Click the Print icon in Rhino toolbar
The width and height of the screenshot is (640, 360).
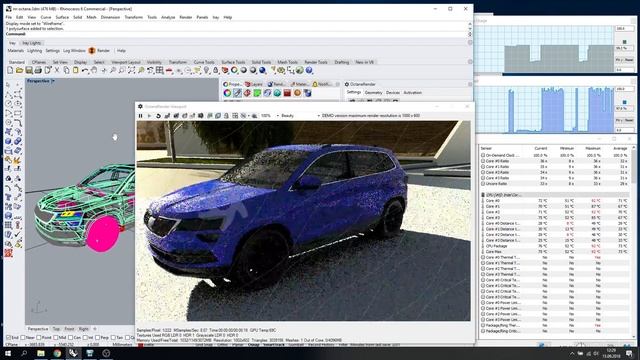(x=38, y=71)
